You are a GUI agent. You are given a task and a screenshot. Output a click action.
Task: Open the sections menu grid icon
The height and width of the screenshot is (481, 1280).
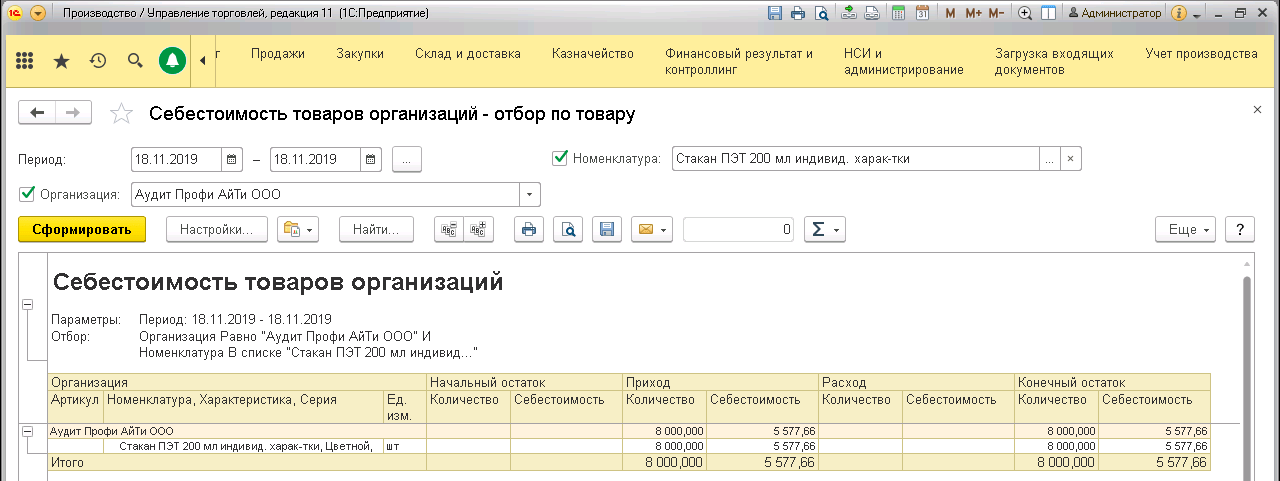(25, 61)
